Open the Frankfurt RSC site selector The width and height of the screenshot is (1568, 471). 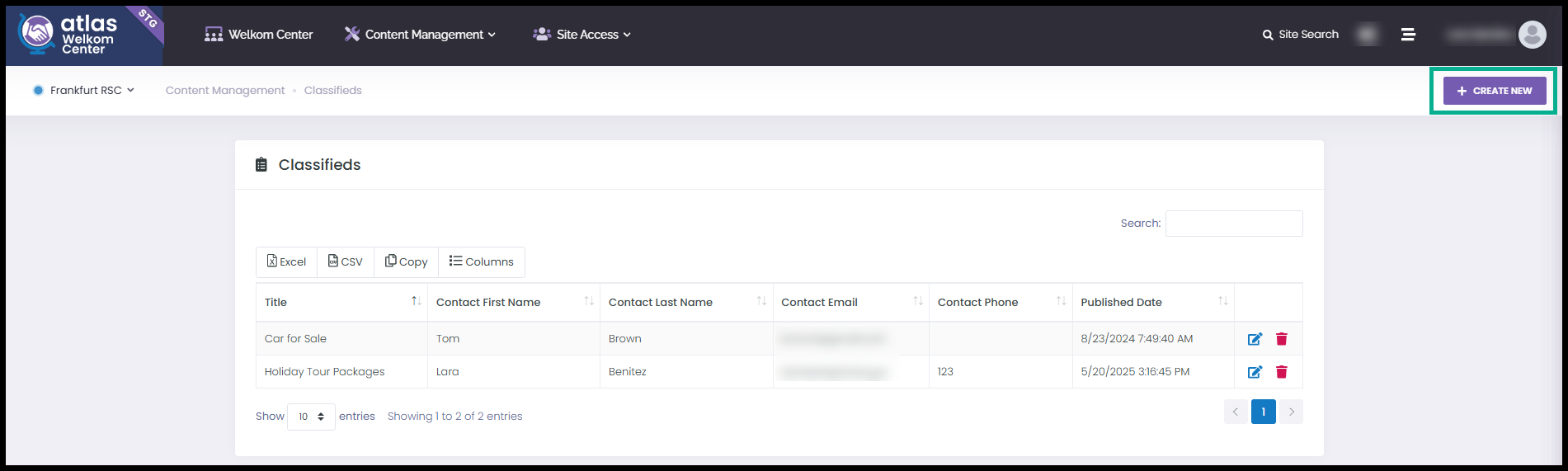point(83,90)
